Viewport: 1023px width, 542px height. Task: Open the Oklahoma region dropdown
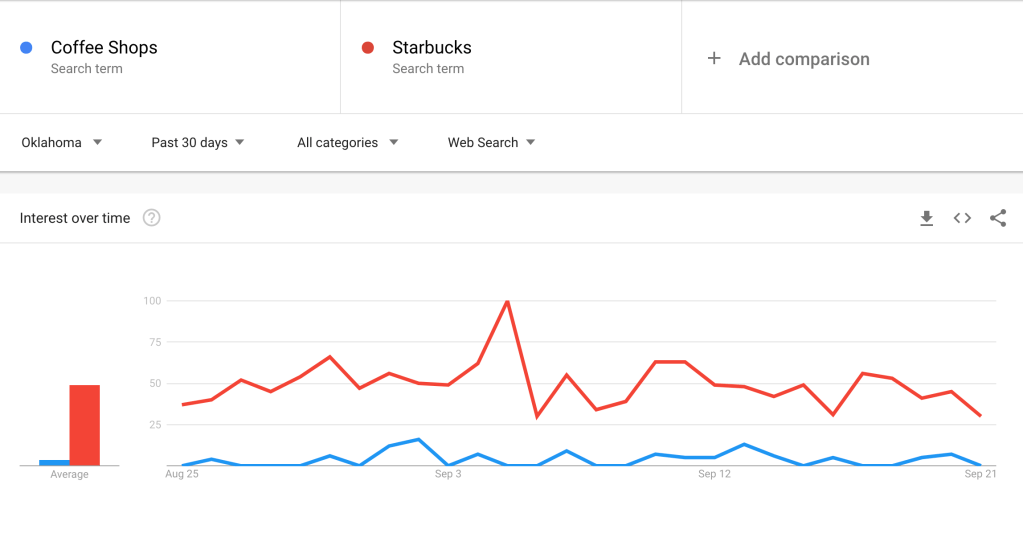click(62, 143)
